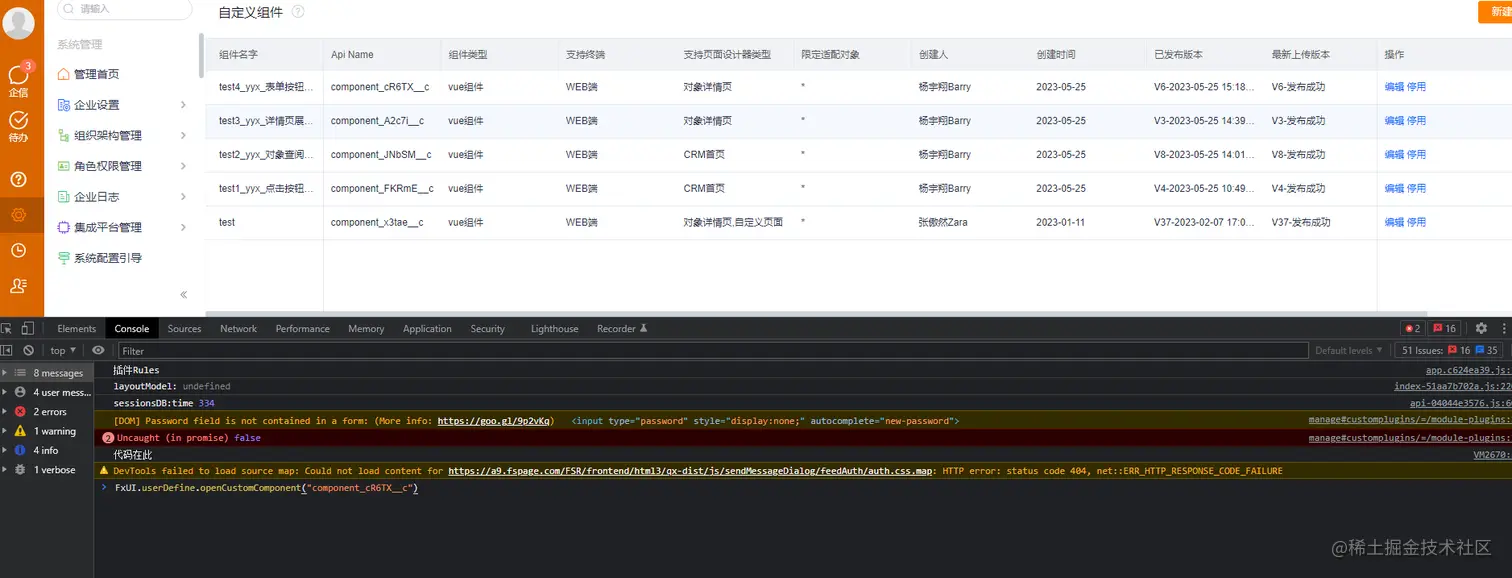
Task: Expand the 企业日志 menu chevron
Action: tap(183, 197)
